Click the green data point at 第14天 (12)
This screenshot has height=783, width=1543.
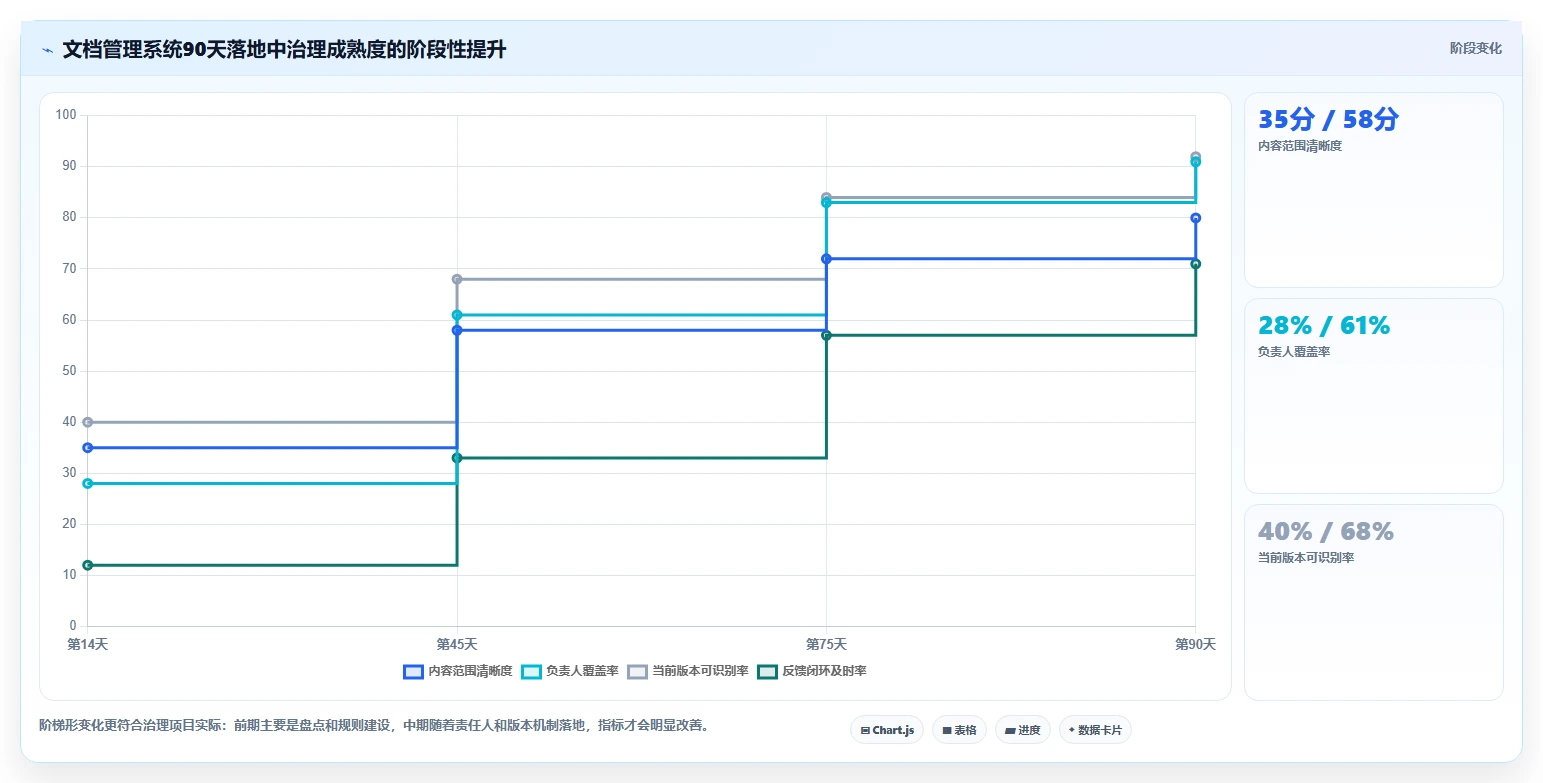87,565
